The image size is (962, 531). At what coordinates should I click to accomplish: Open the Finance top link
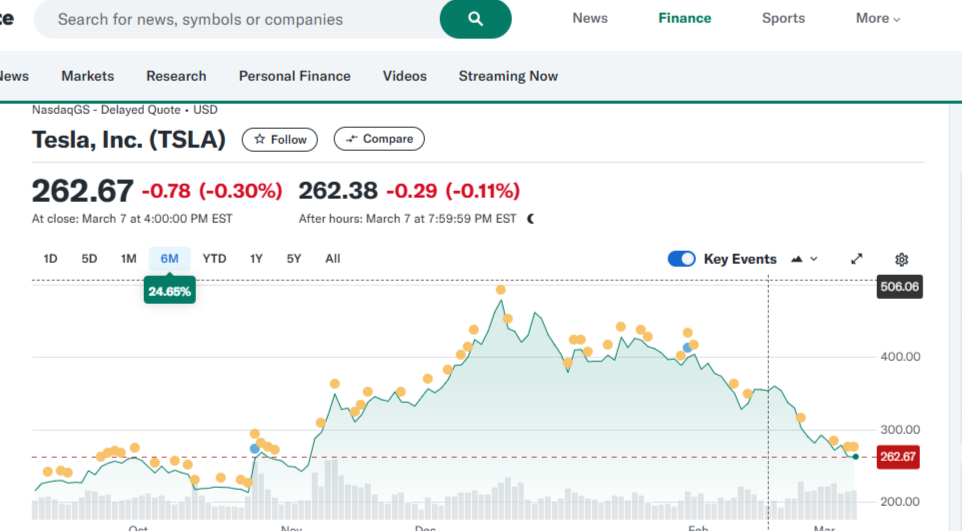(685, 18)
